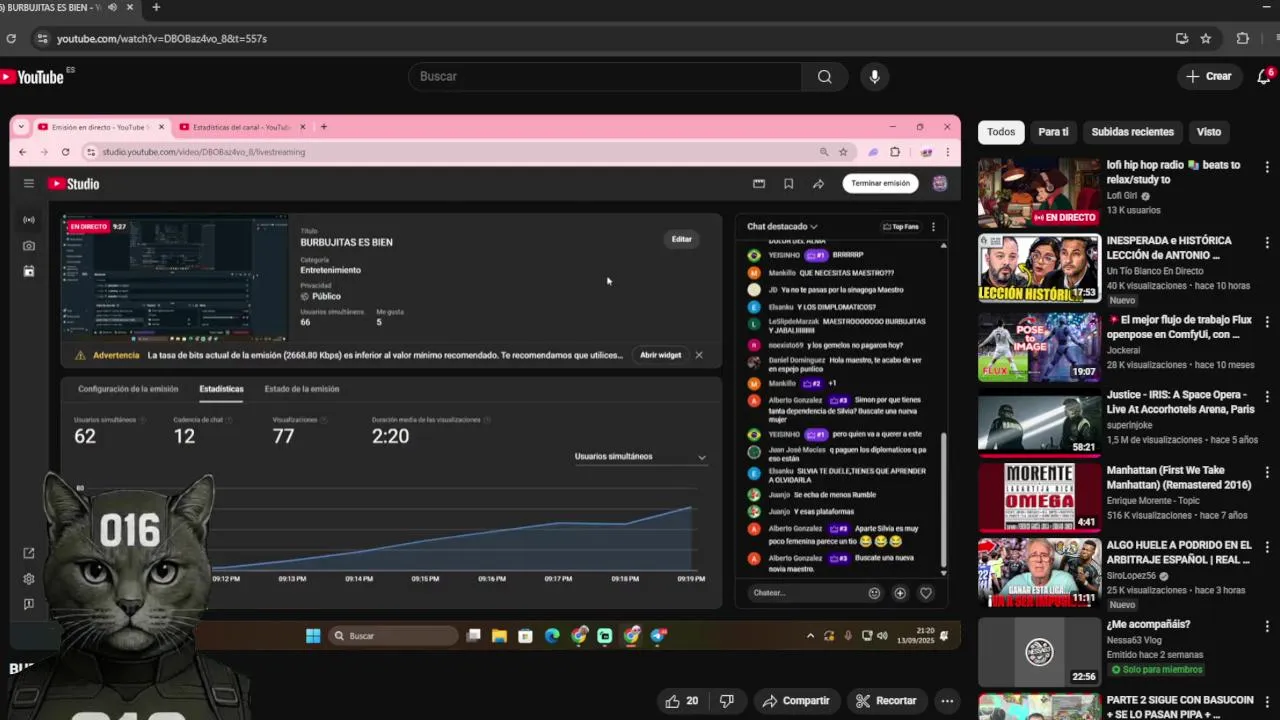
Task: Select the Todos filter chip
Action: 1001,132
